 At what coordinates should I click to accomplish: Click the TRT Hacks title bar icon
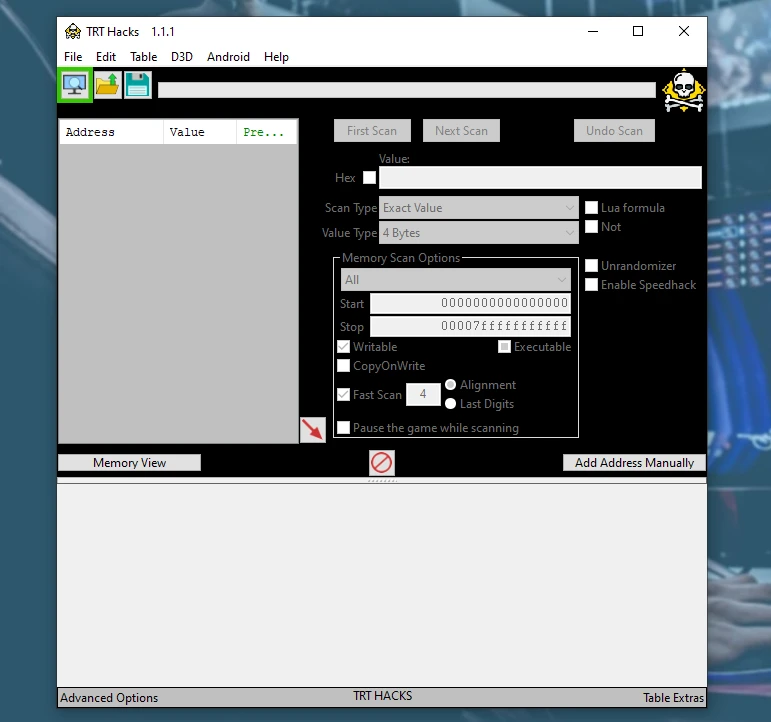click(73, 32)
